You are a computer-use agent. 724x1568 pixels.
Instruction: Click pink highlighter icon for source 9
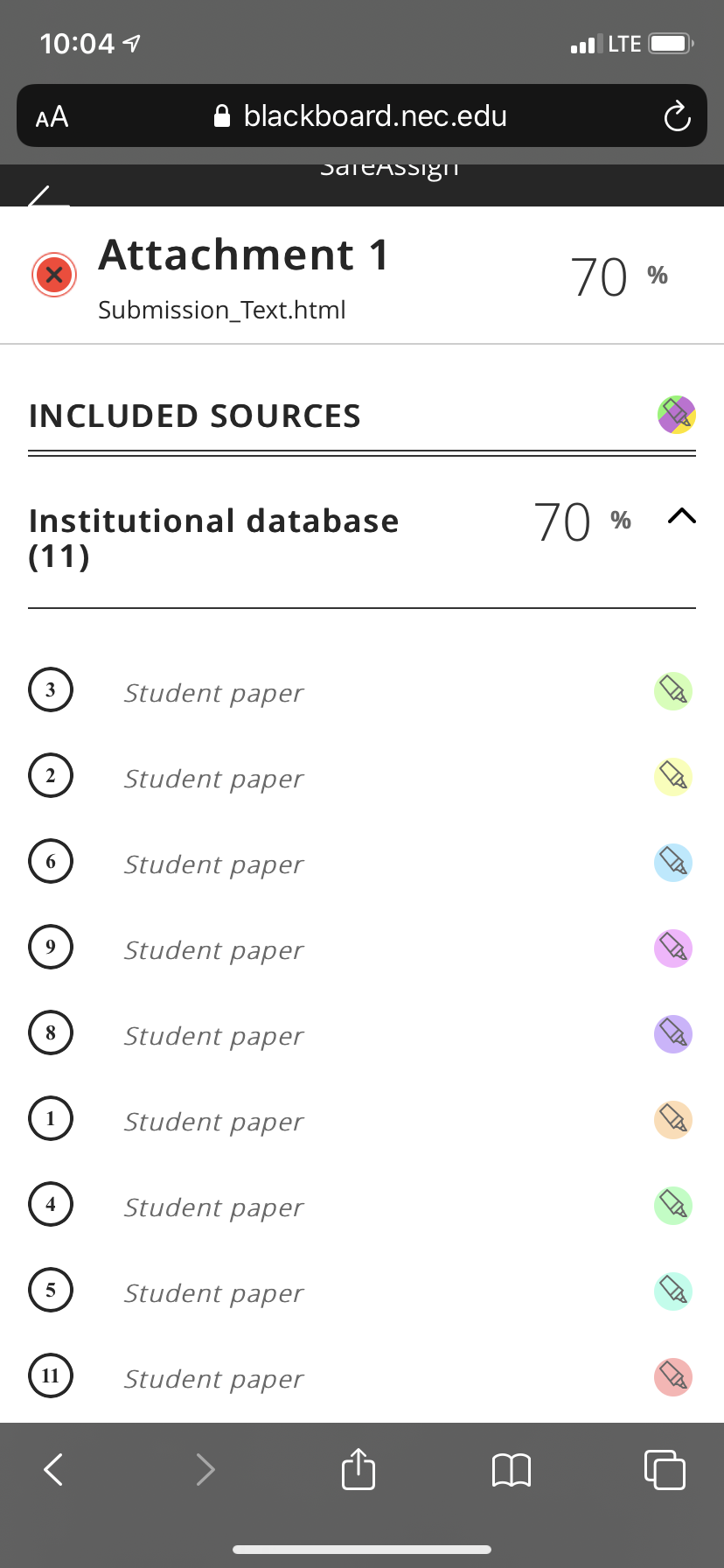click(673, 948)
